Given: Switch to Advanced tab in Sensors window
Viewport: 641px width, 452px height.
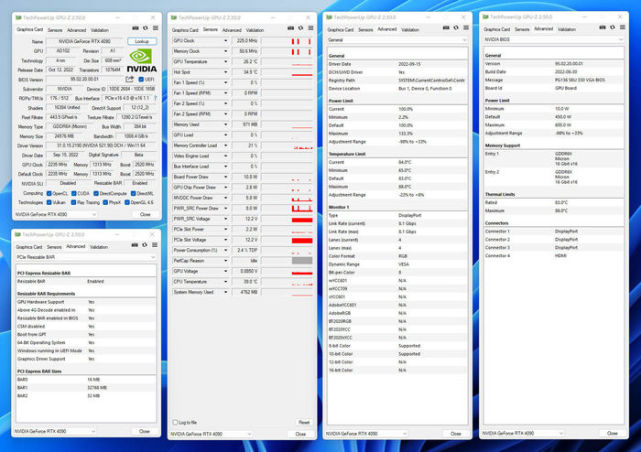Looking at the screenshot, I should pos(232,30).
